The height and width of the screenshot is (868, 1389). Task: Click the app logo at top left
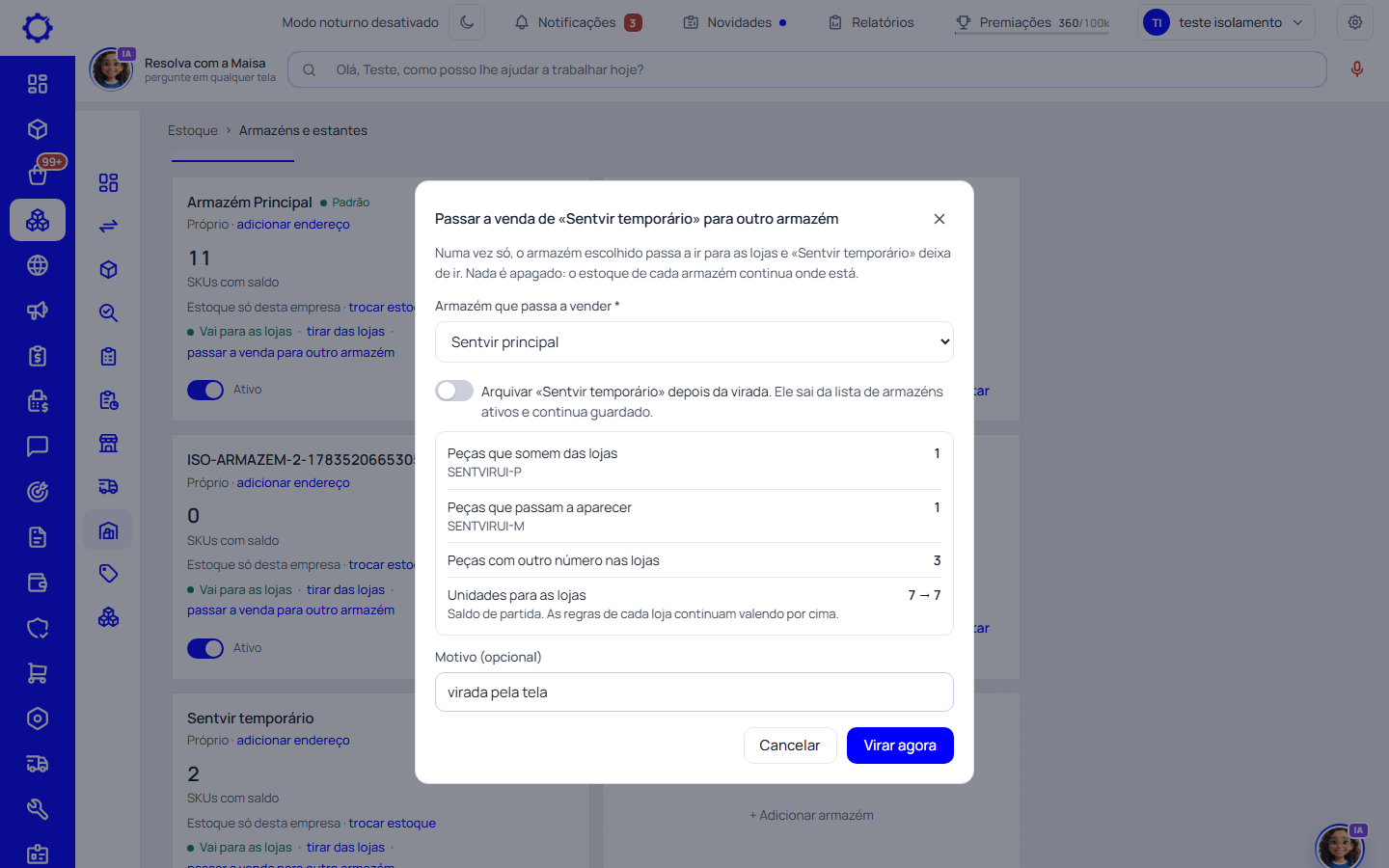(x=38, y=27)
